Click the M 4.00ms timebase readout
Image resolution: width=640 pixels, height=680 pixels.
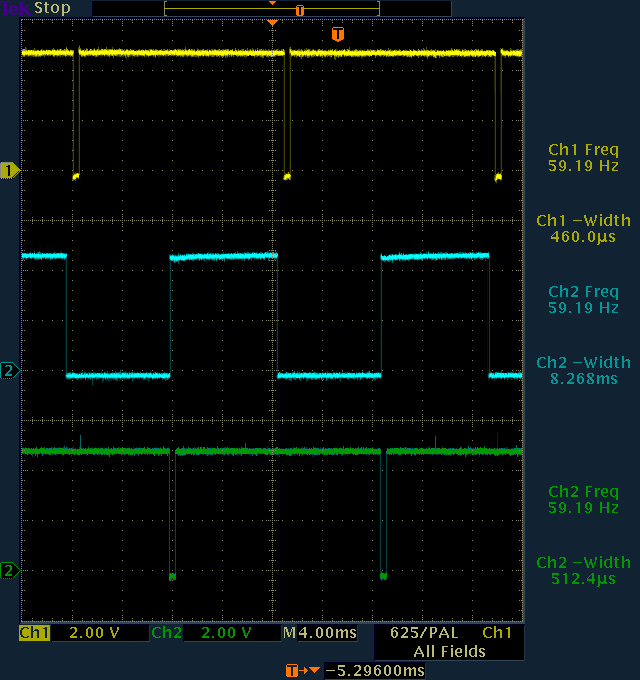click(320, 633)
